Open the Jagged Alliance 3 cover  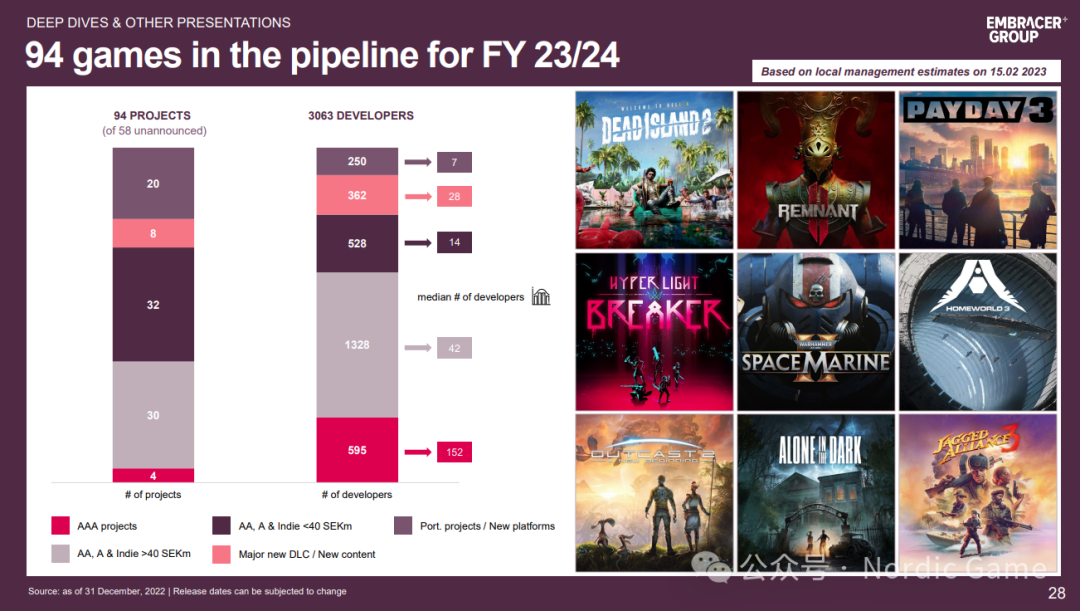(x=977, y=493)
